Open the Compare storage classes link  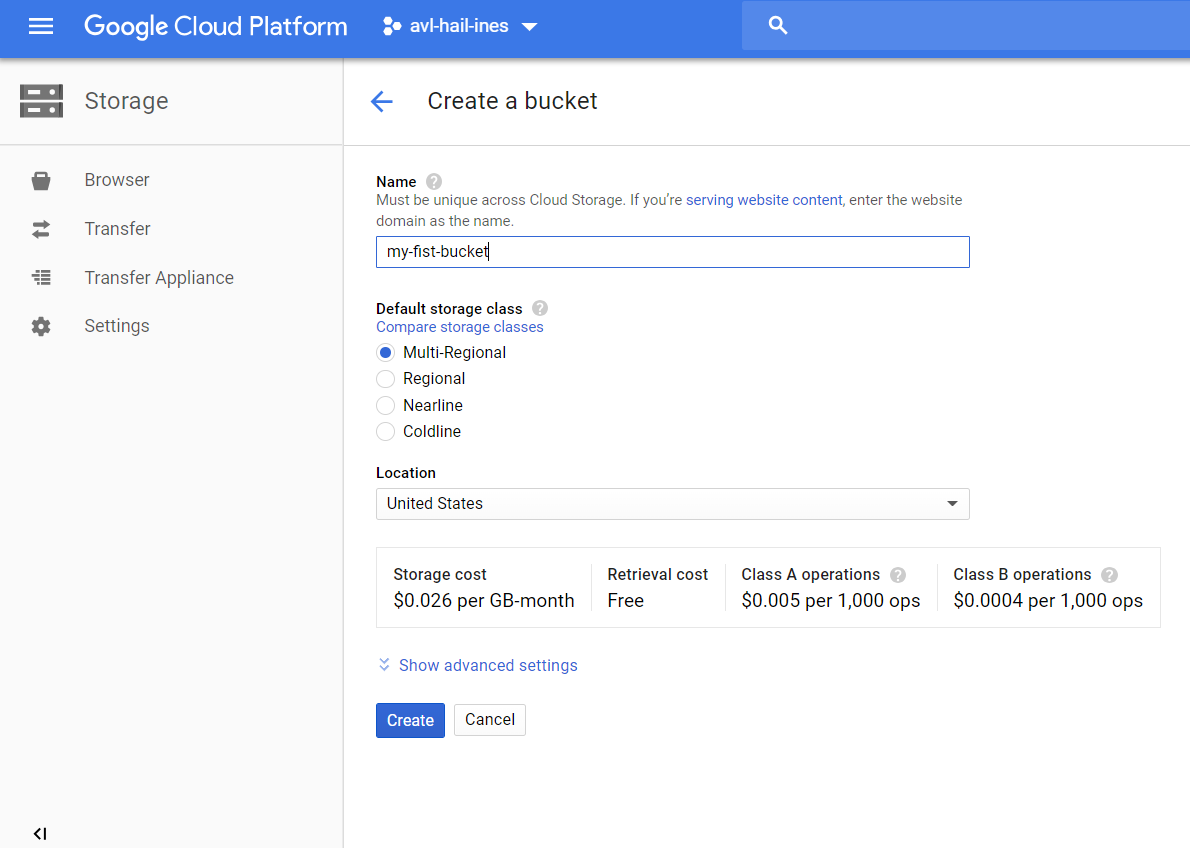click(459, 327)
